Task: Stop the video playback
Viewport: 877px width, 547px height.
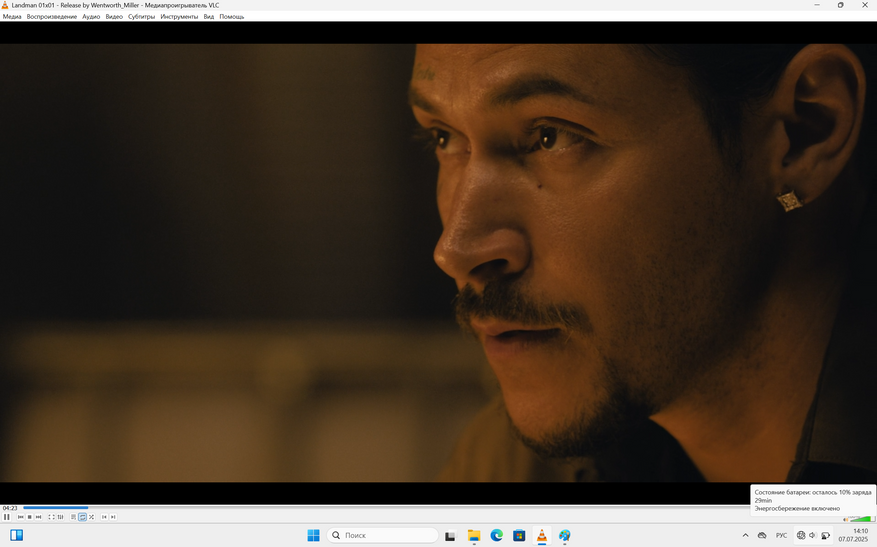Action: coord(29,517)
